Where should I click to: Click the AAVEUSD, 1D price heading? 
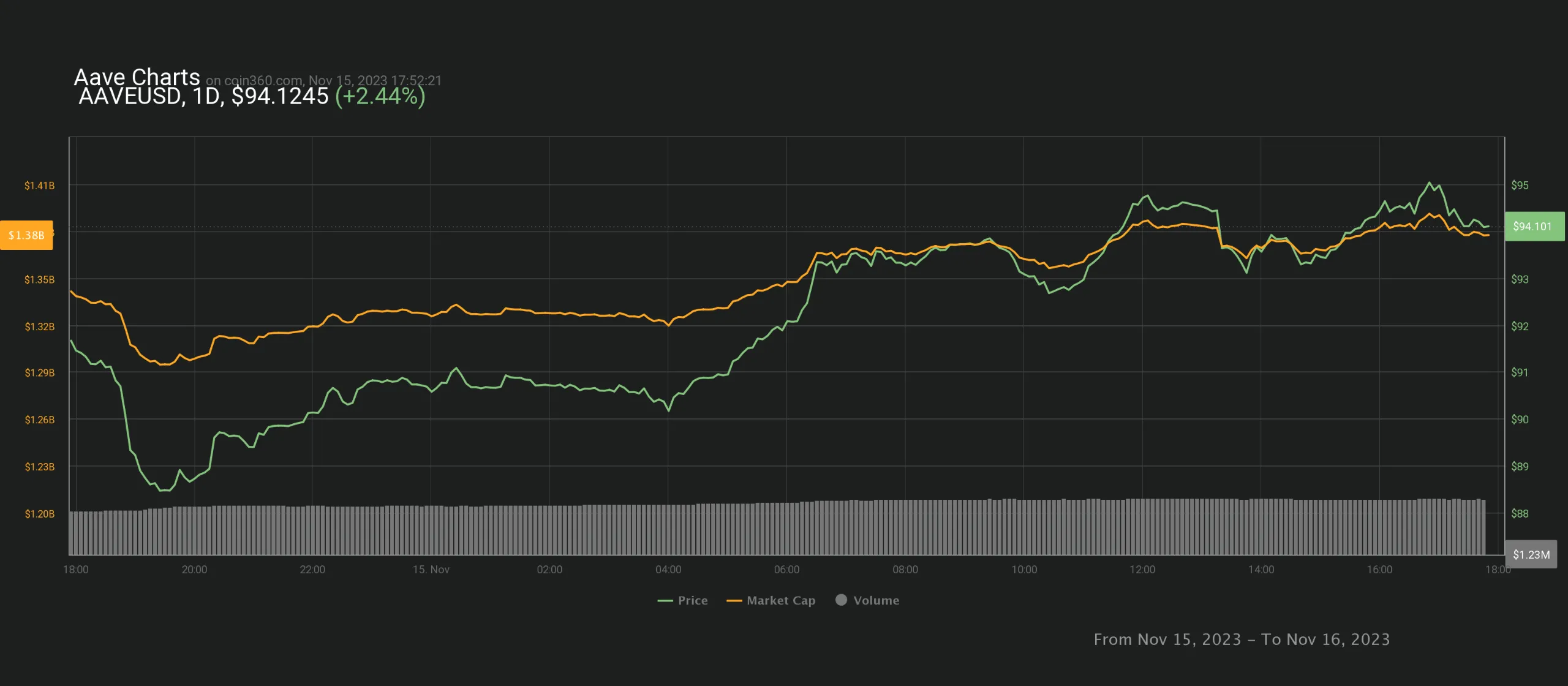pos(203,96)
